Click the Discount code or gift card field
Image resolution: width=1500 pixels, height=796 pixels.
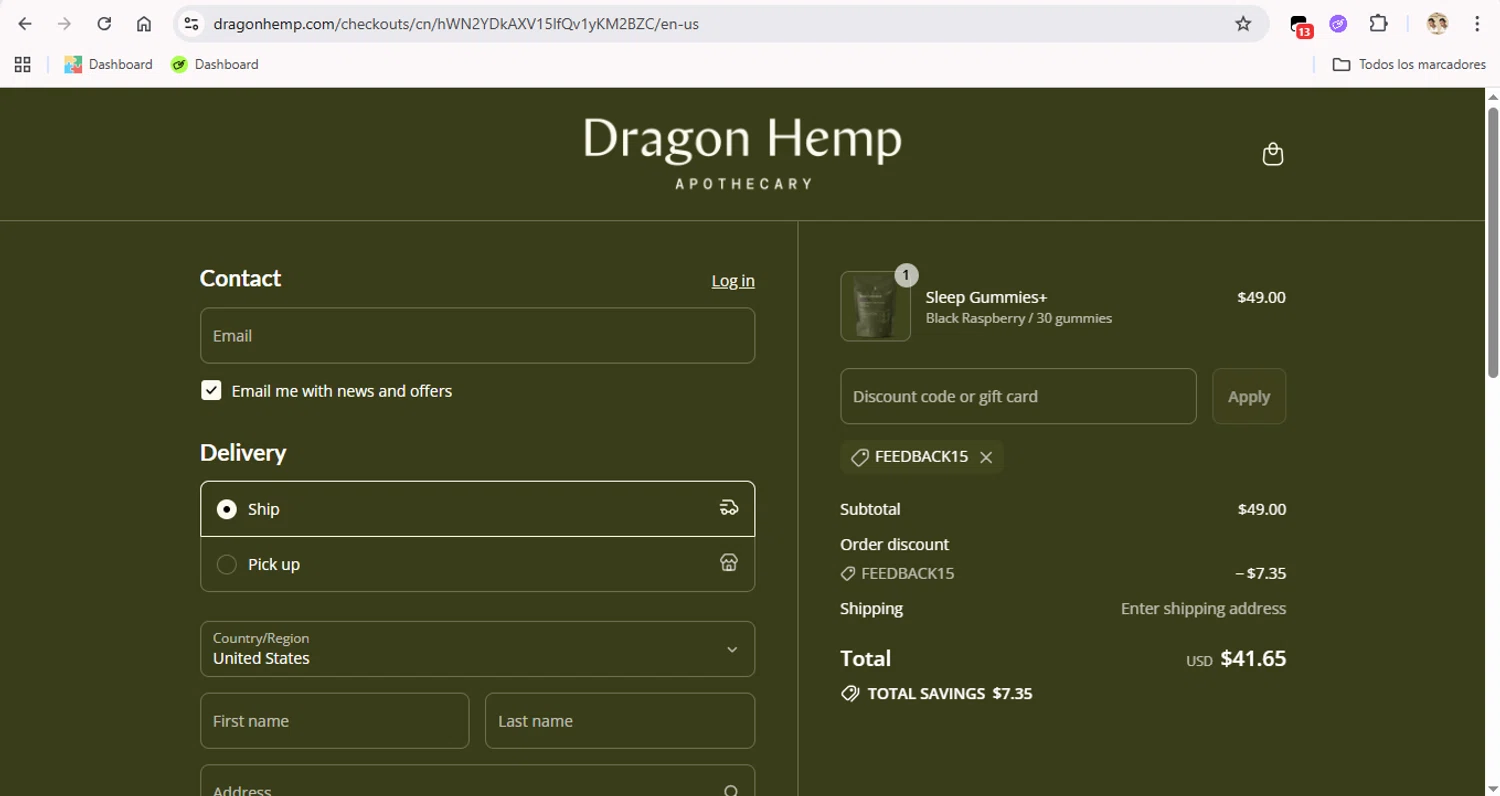pos(1018,396)
